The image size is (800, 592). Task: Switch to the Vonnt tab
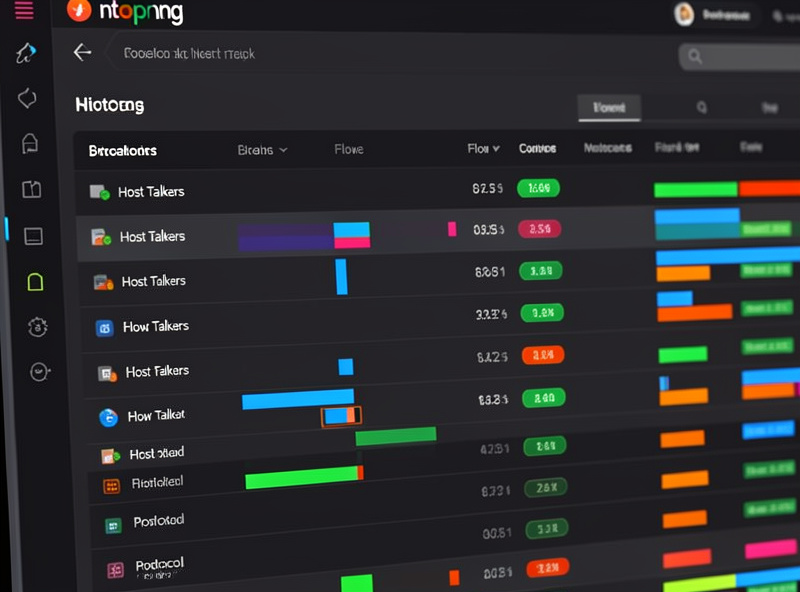(x=609, y=108)
